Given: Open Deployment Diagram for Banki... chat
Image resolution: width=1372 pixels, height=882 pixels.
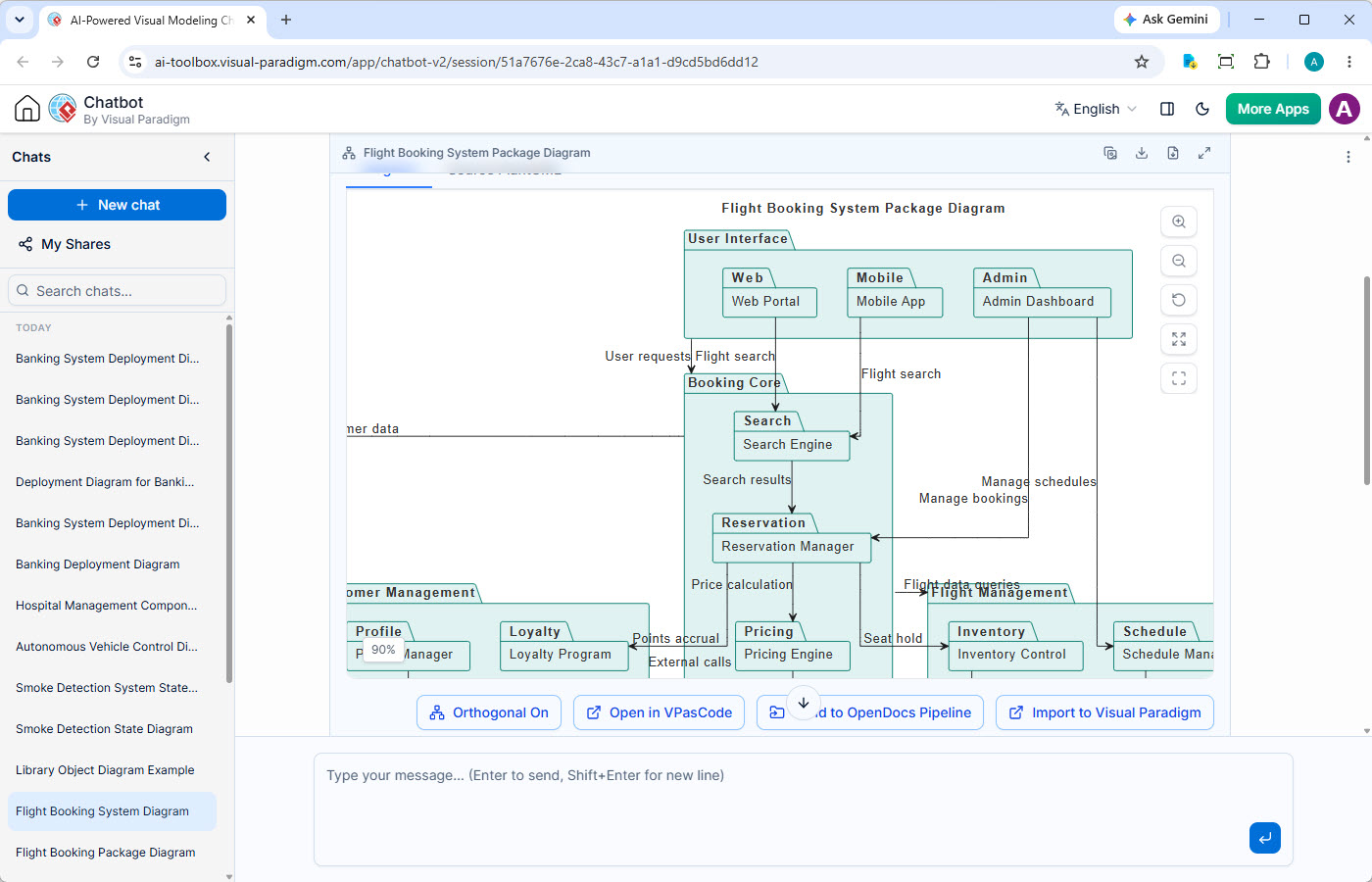Looking at the screenshot, I should click(x=112, y=482).
